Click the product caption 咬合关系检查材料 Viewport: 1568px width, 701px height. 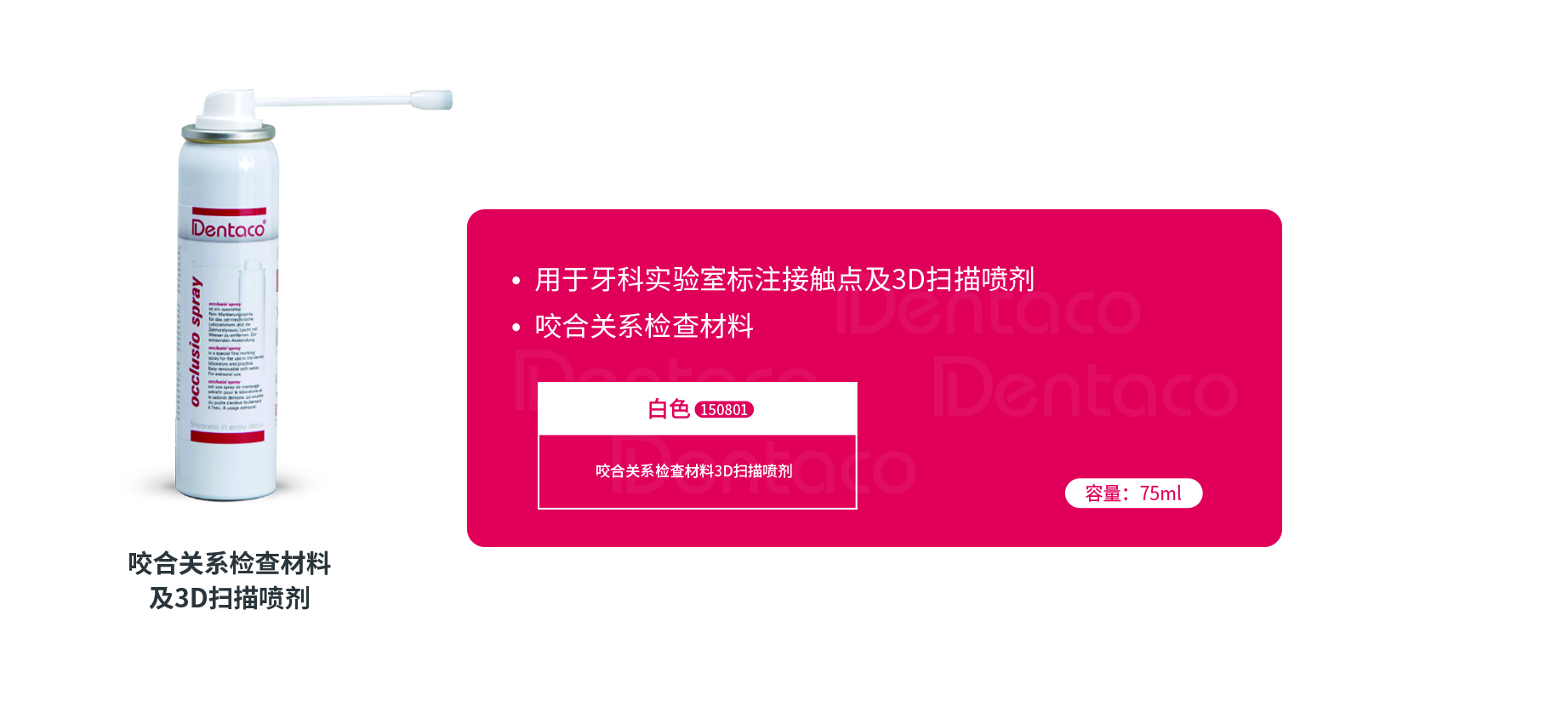click(x=229, y=563)
